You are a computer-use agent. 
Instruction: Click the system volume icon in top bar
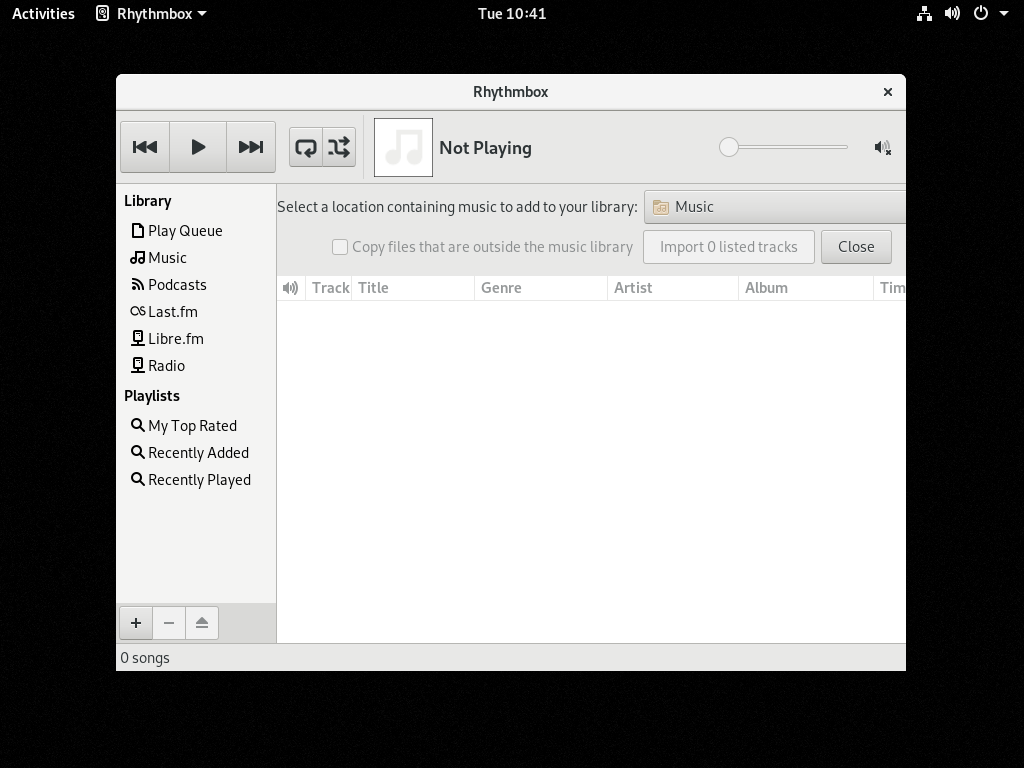click(x=952, y=14)
